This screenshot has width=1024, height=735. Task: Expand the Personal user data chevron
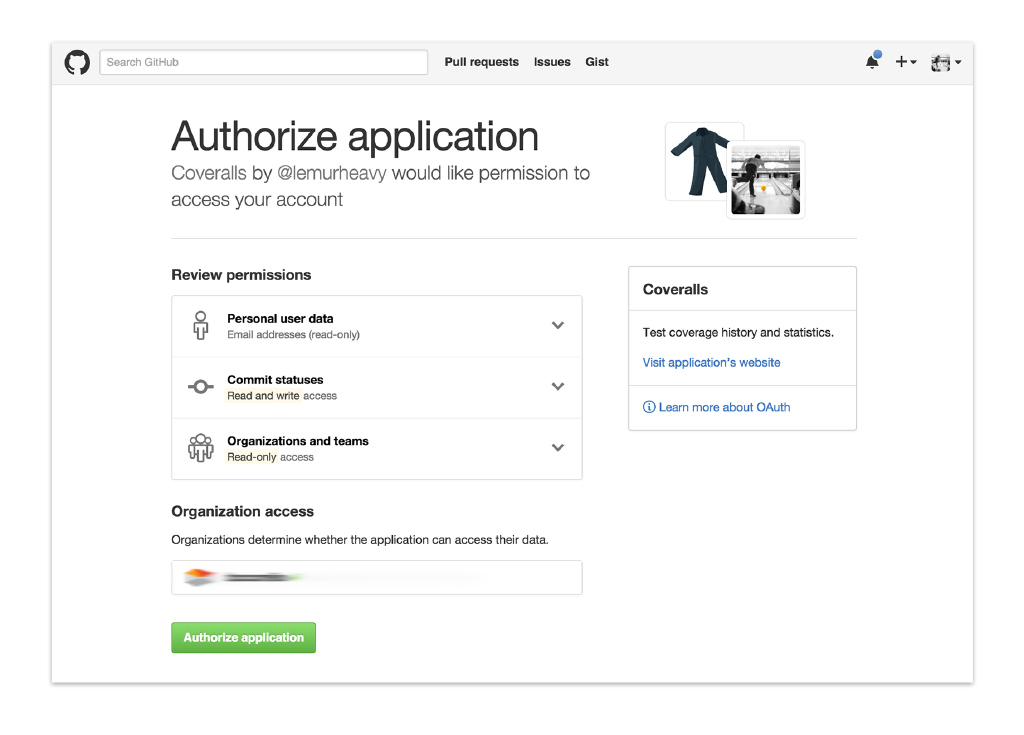558,325
